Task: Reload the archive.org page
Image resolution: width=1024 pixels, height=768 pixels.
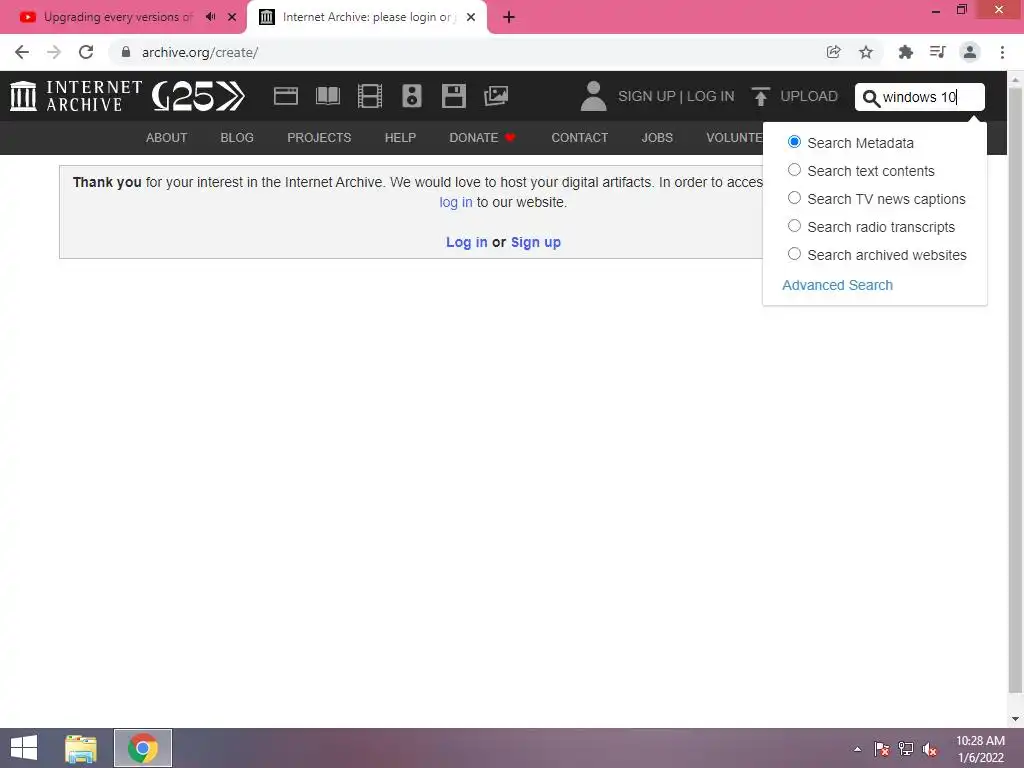Action: [86, 52]
